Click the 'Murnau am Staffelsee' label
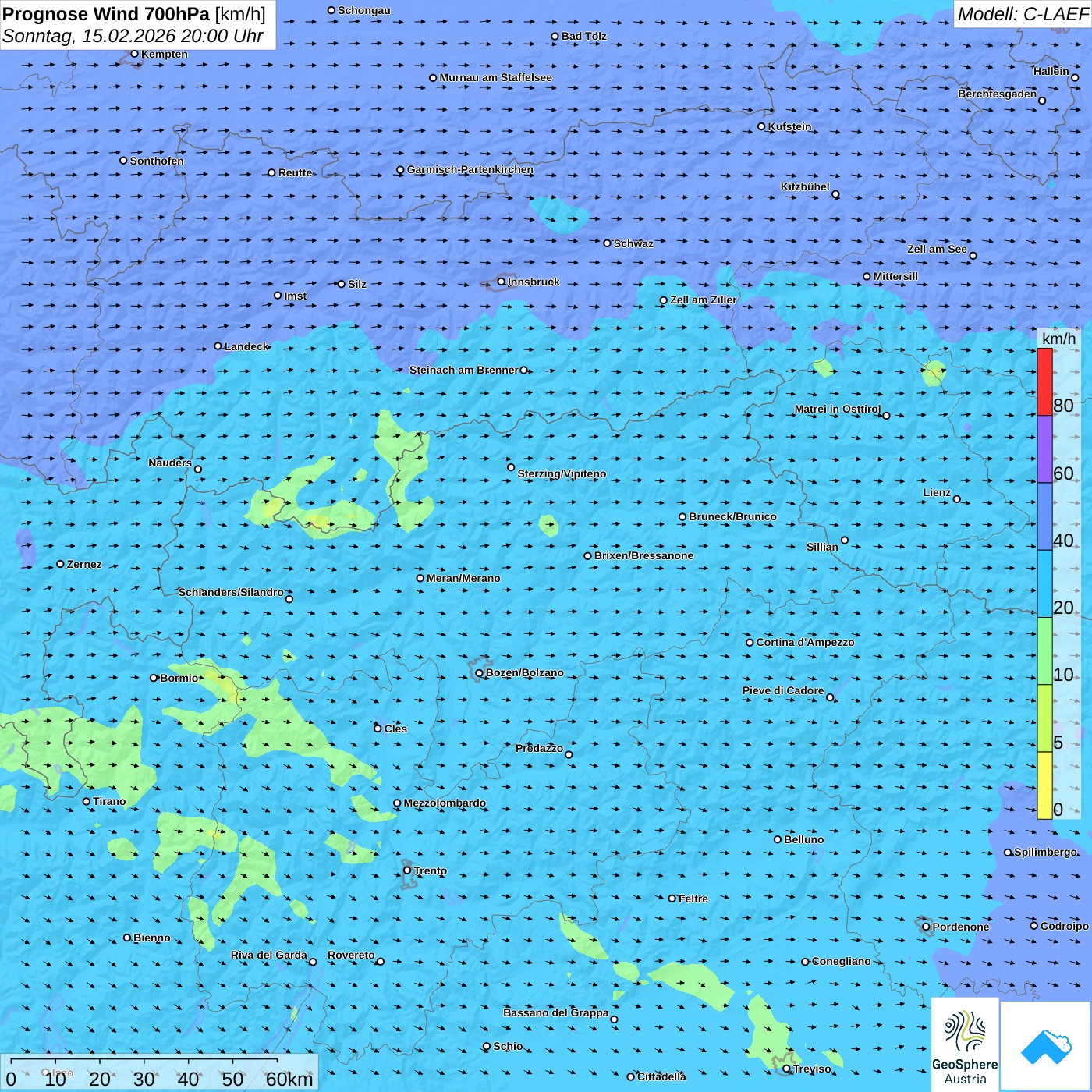The width and height of the screenshot is (1092, 1092). [x=495, y=77]
